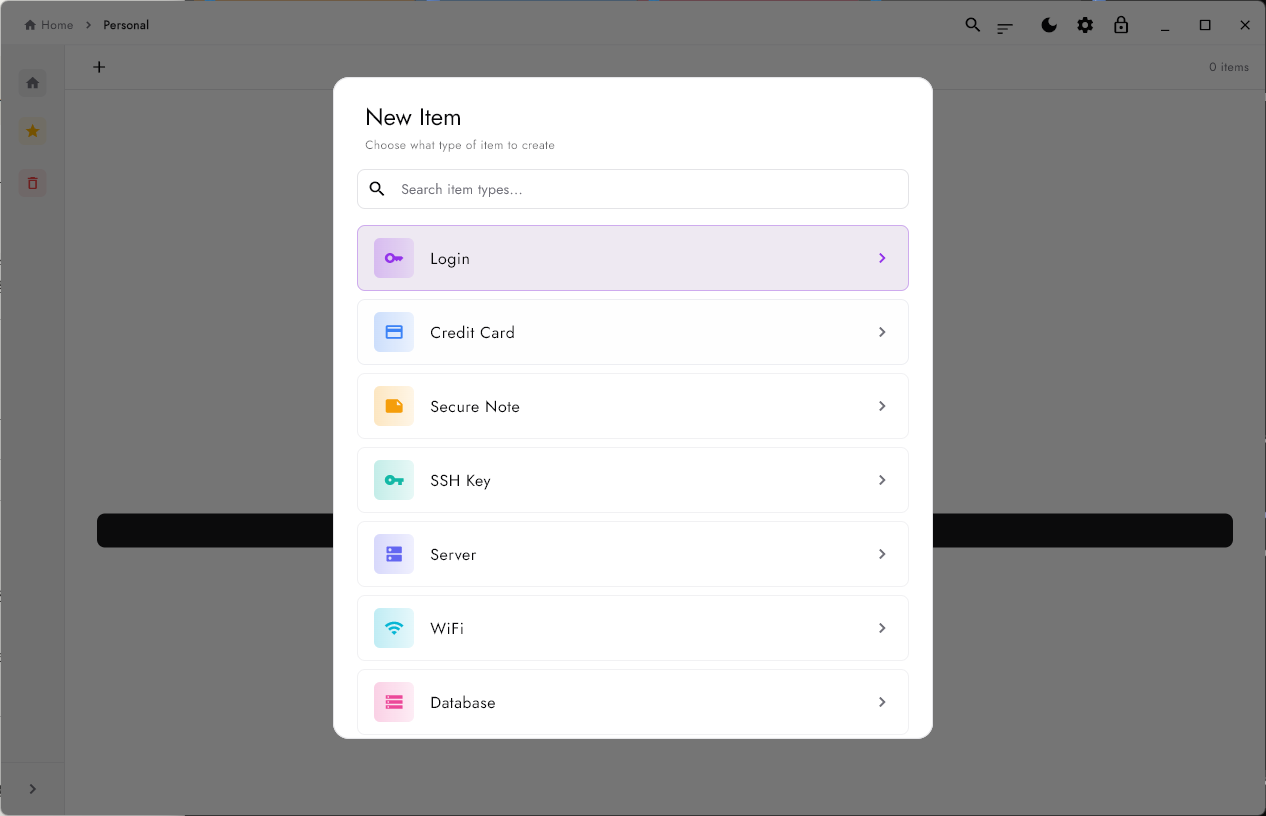Open Server row chevron
The height and width of the screenshot is (816, 1266).
click(x=882, y=554)
